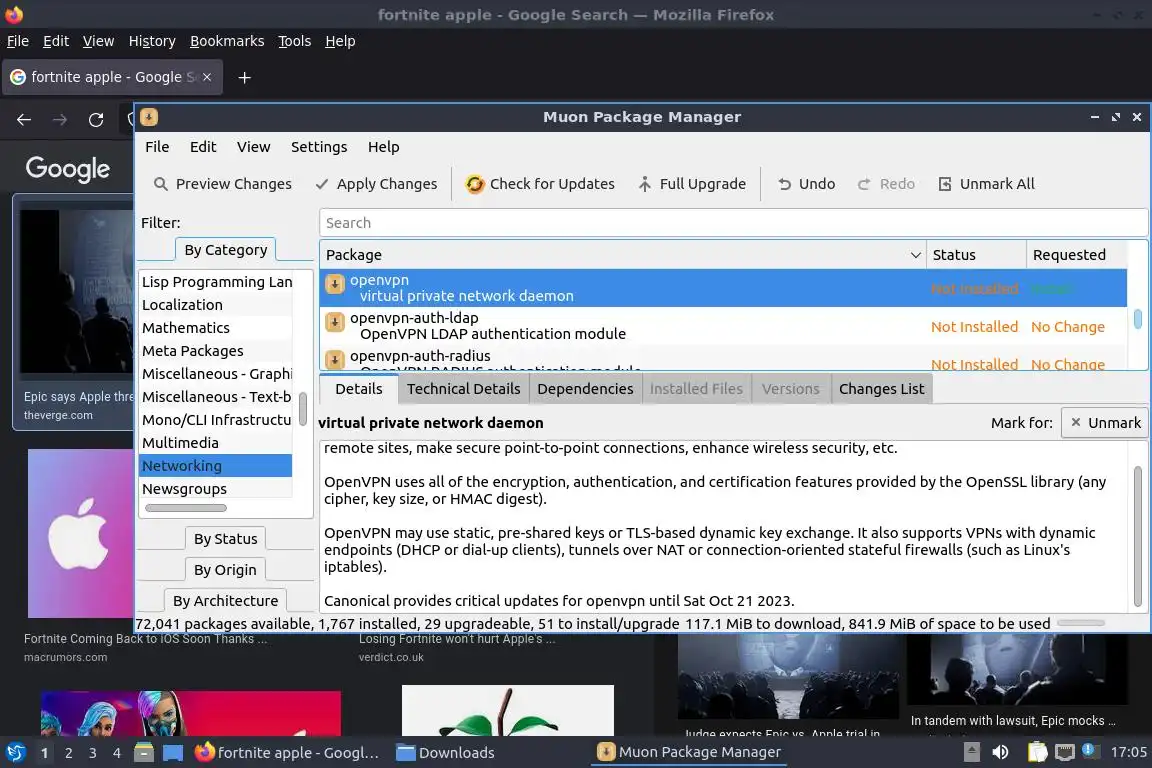
Task: Switch to Dependencies tab
Action: coord(585,389)
